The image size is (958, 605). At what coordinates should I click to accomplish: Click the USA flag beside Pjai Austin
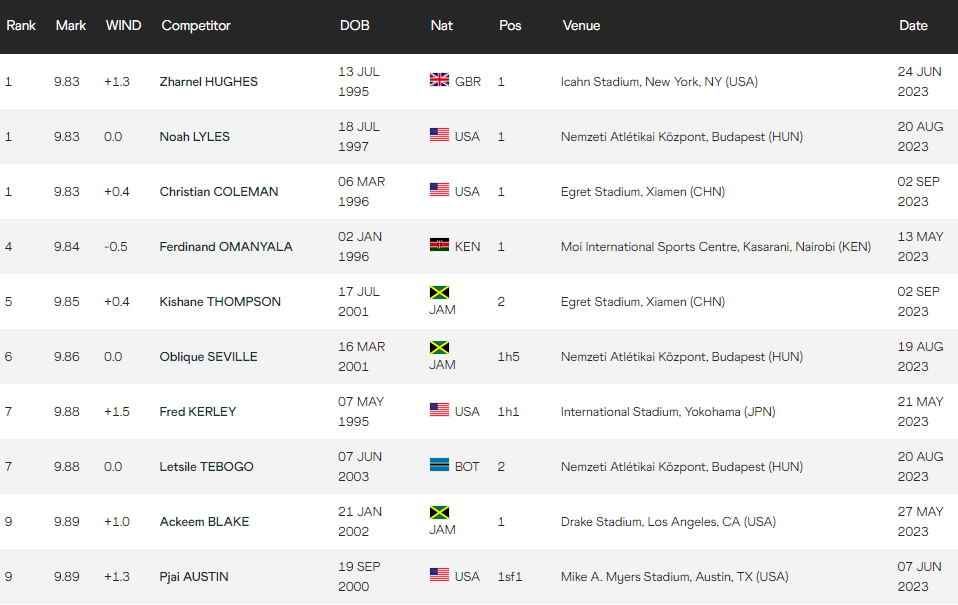(x=439, y=576)
